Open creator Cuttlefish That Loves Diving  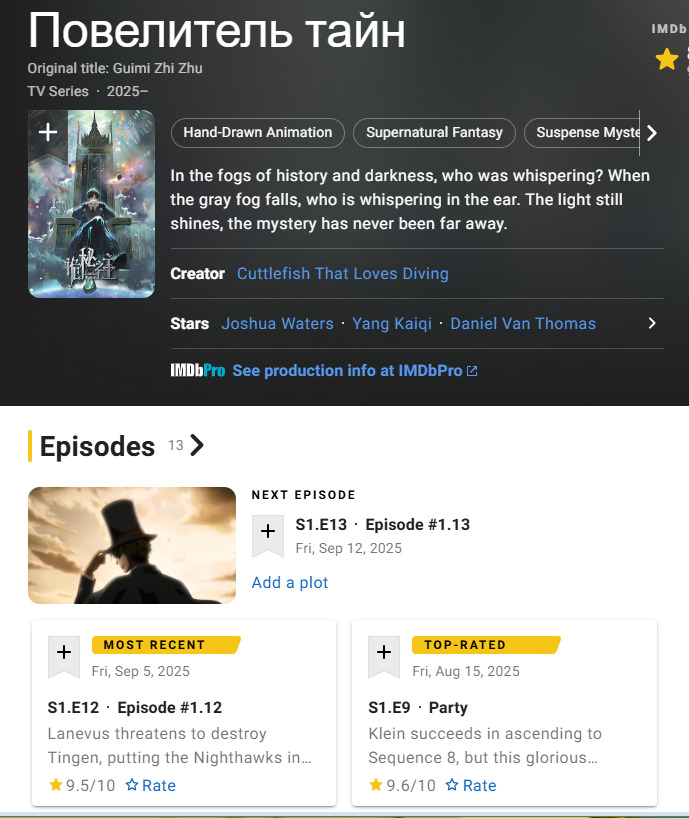tap(343, 273)
